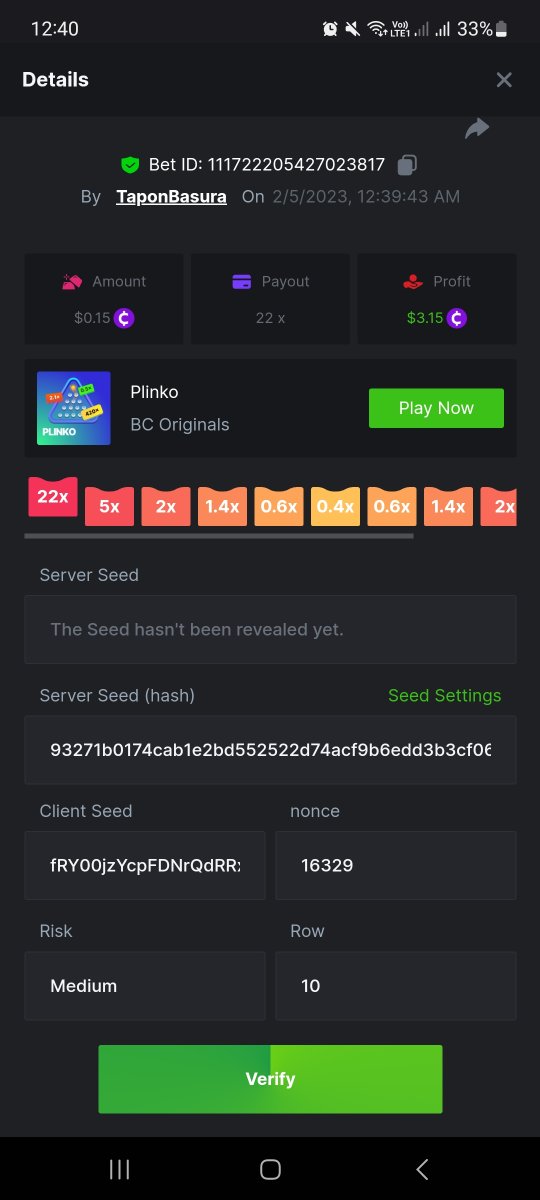Tap the Risk Medium field
Screen dimensions: 540x1200
click(x=145, y=986)
